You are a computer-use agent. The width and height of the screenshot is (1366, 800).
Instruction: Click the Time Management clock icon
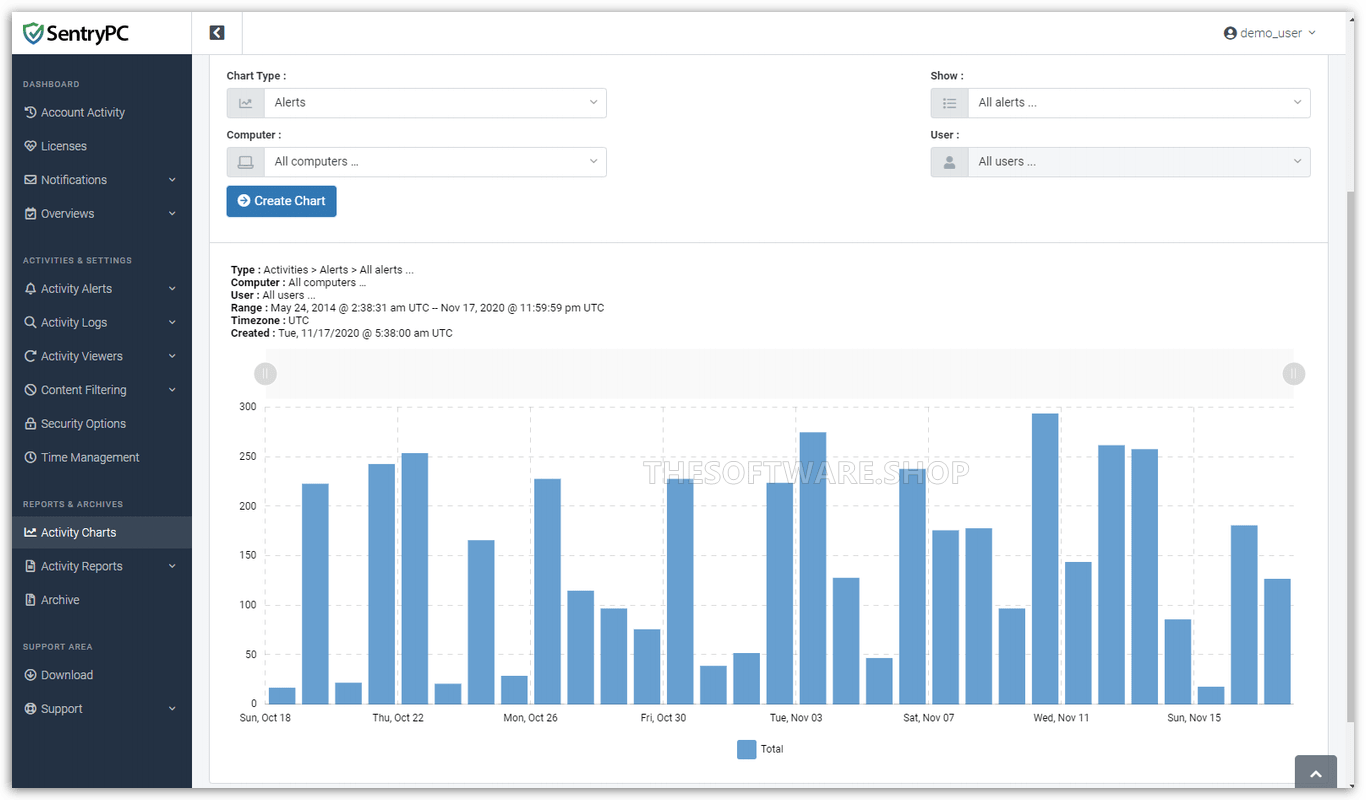[32, 457]
